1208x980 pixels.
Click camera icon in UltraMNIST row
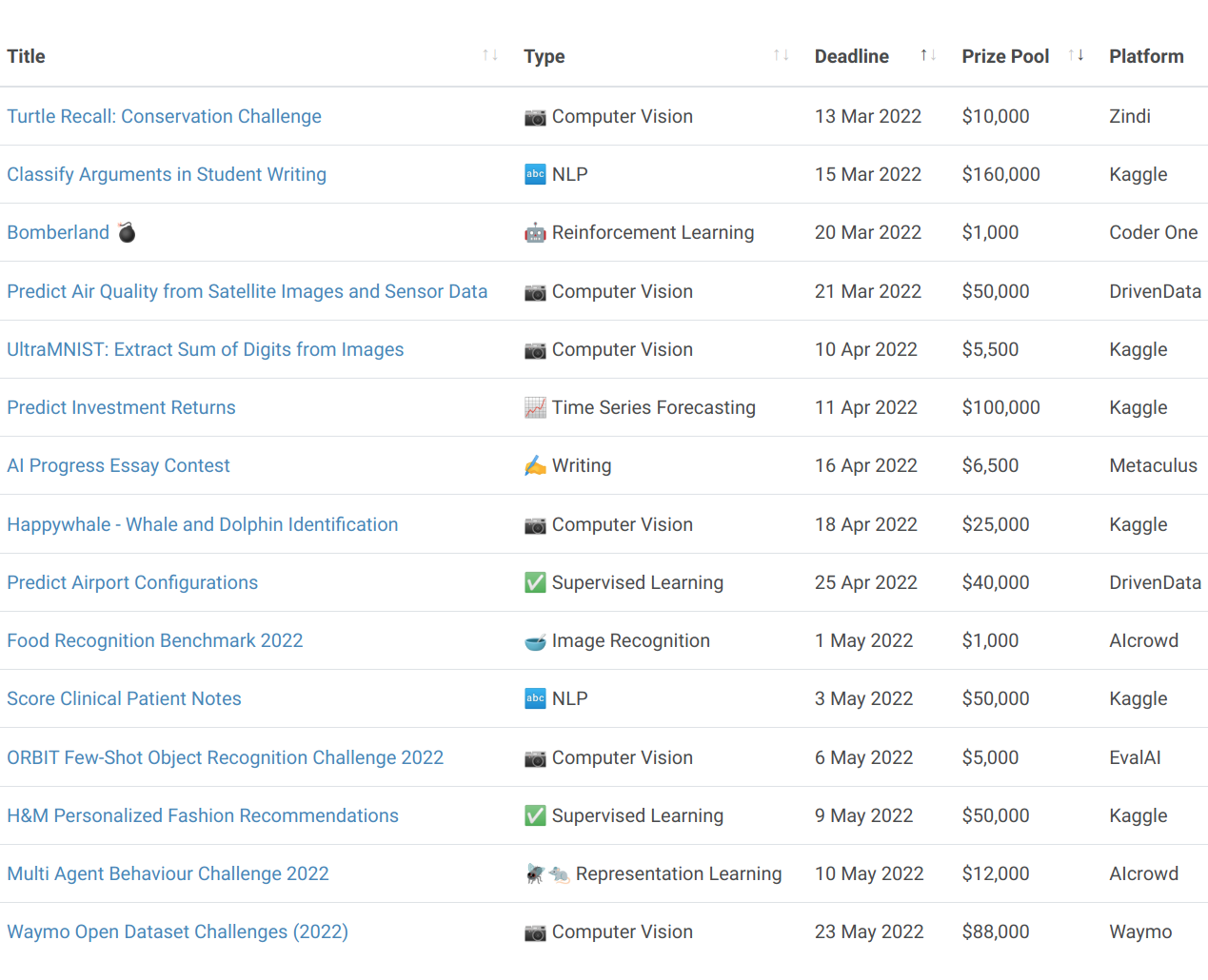tap(535, 350)
